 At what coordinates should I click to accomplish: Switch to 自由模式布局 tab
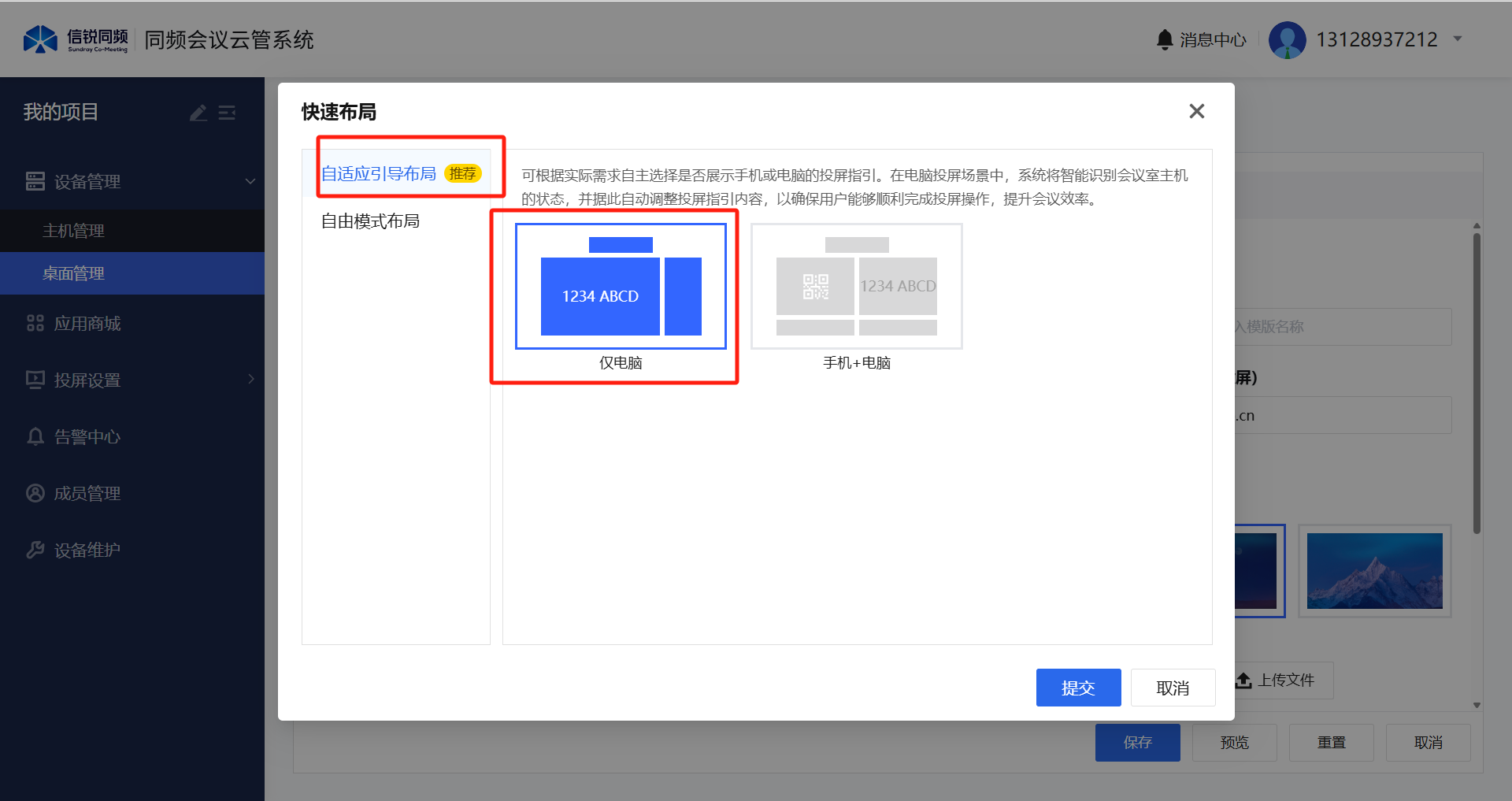[x=370, y=221]
